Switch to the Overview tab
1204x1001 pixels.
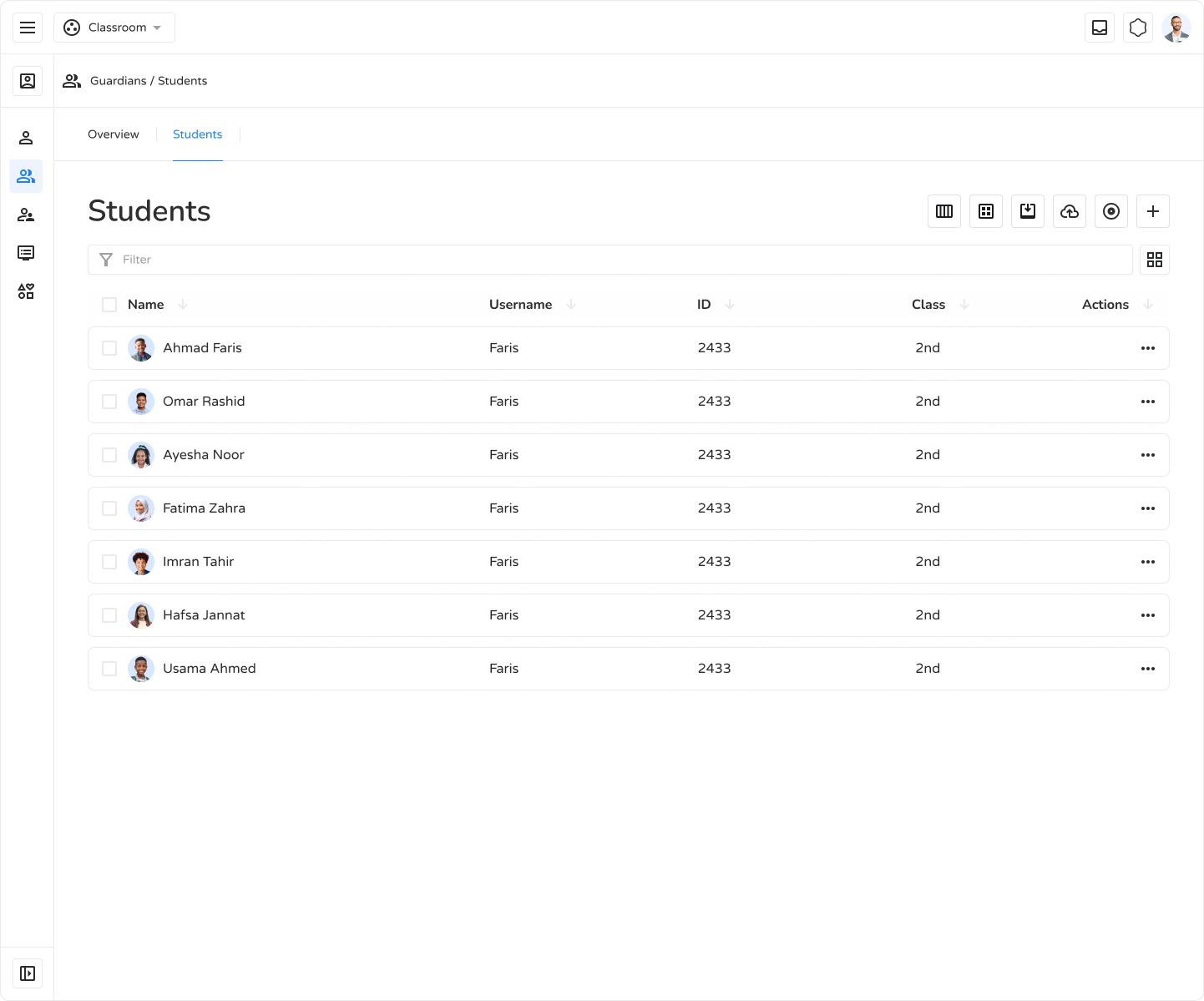[x=114, y=134]
